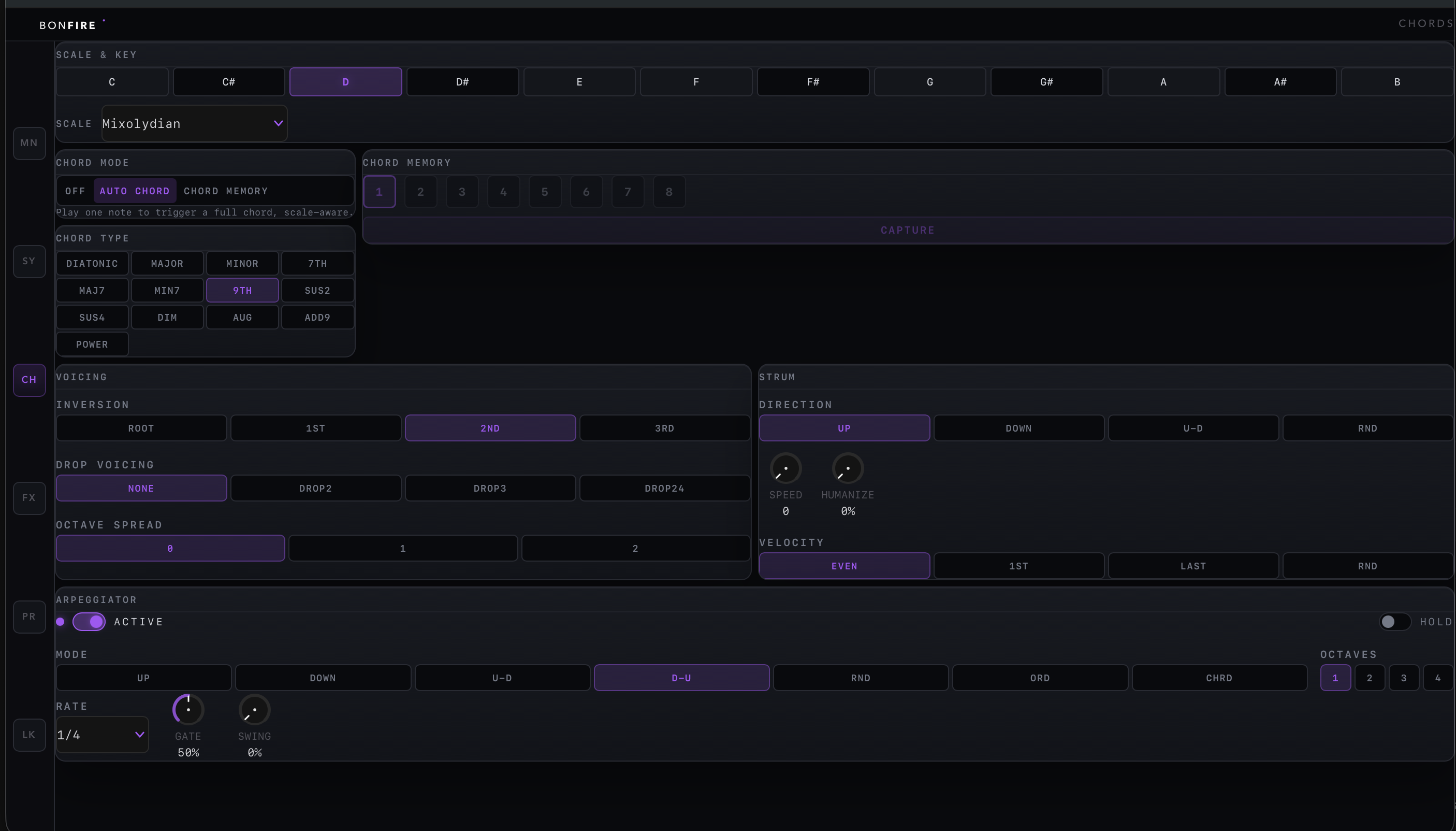Open the PR sidebar section
Screen dimensions: 1456x831
[x=29, y=617]
